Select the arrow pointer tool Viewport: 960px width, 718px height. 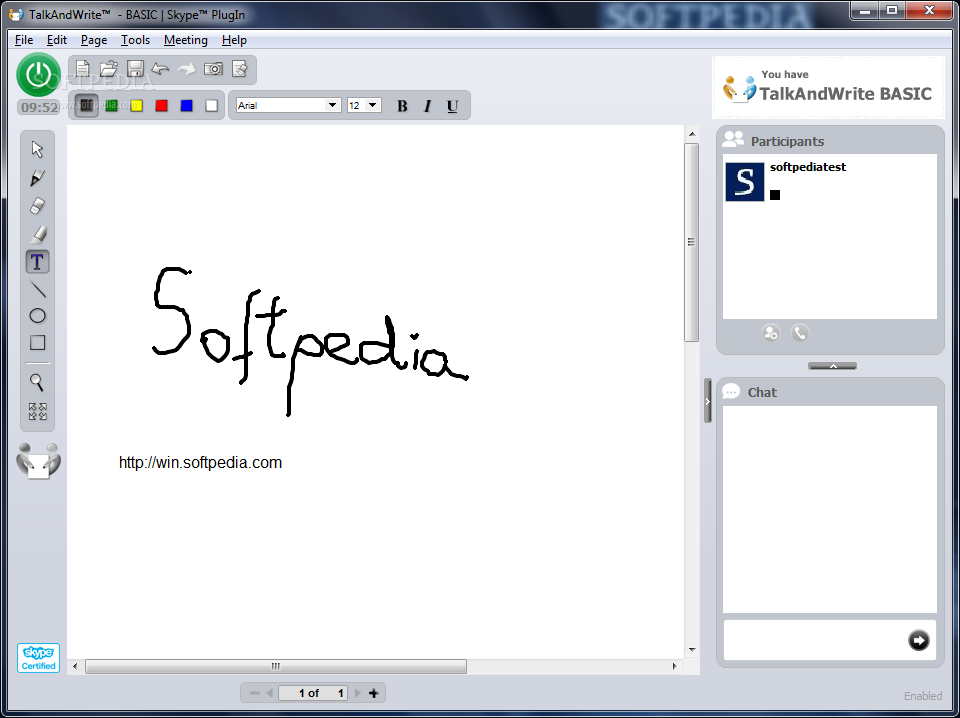[37, 149]
